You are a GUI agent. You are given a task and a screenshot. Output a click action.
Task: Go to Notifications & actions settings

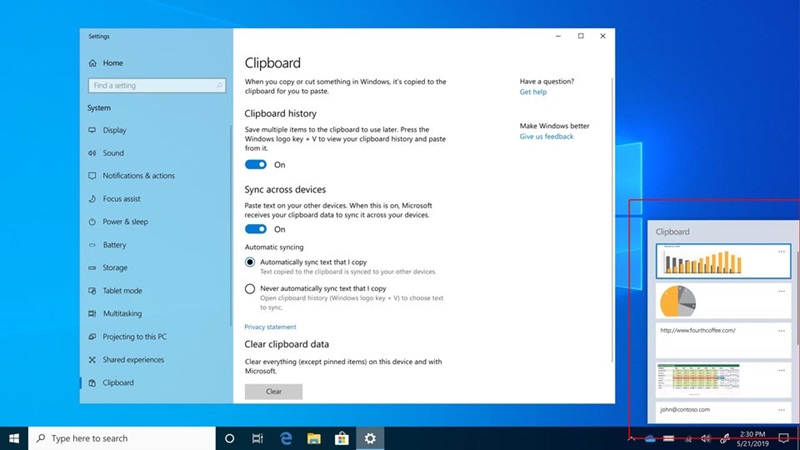pyautogui.click(x=138, y=176)
